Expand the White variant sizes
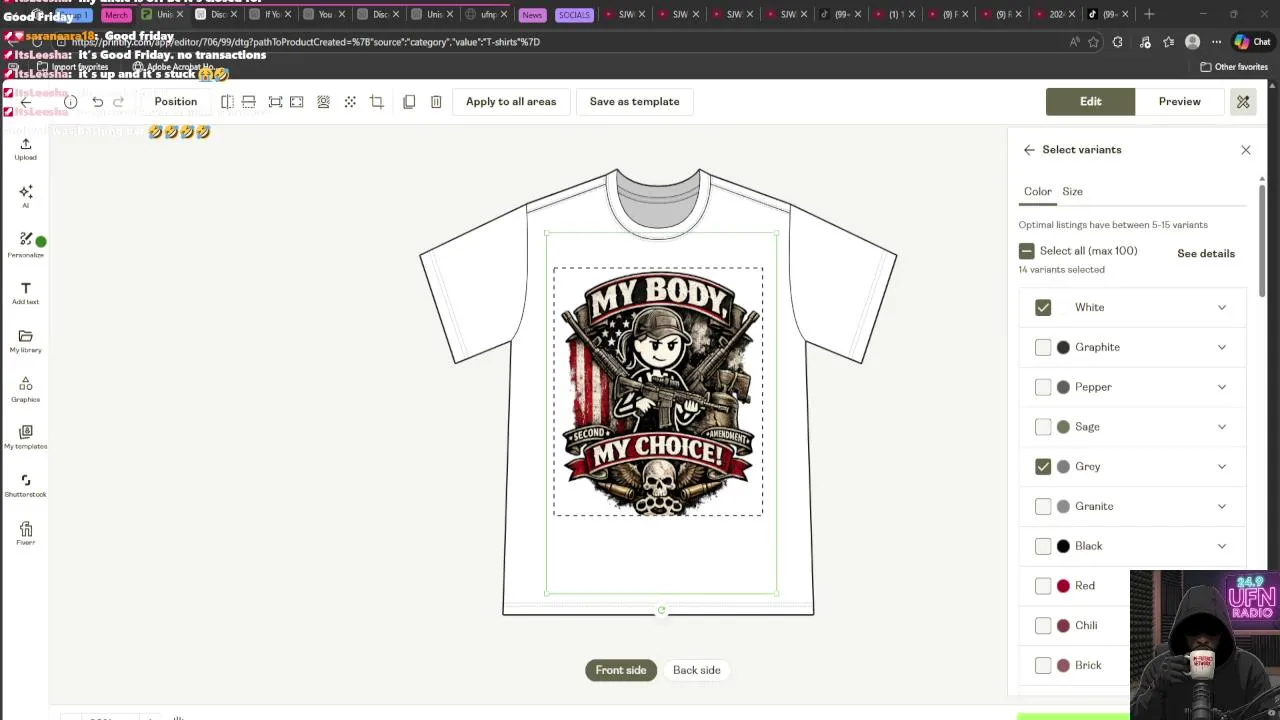This screenshot has height=720, width=1280. pos(1222,307)
